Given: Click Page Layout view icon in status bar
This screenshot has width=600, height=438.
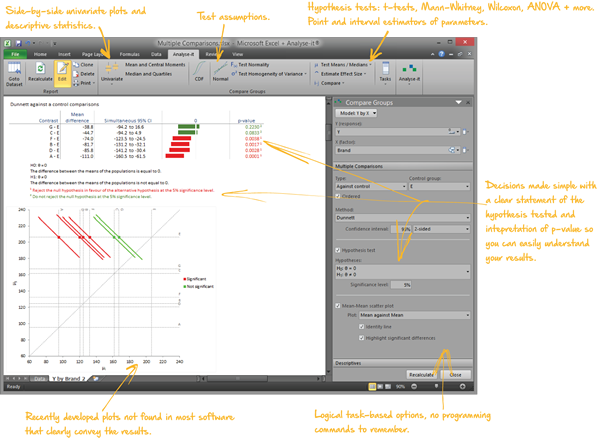Looking at the screenshot, I should 380,387.
